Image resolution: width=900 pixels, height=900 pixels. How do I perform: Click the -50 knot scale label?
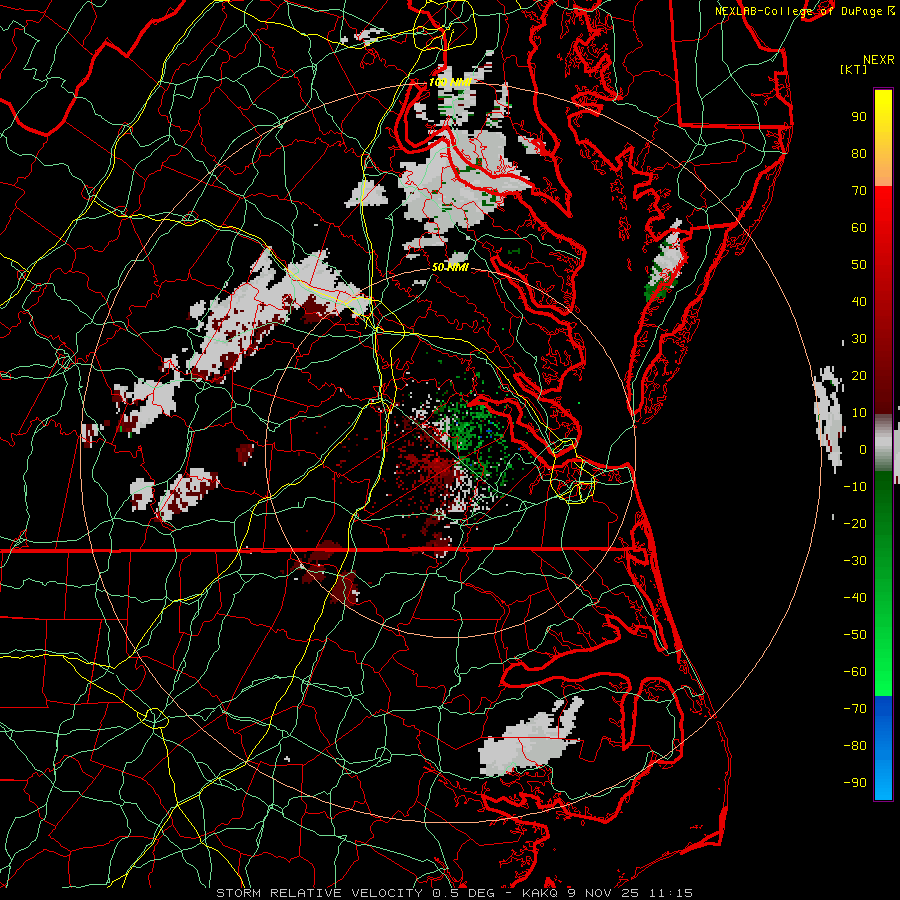[855, 635]
